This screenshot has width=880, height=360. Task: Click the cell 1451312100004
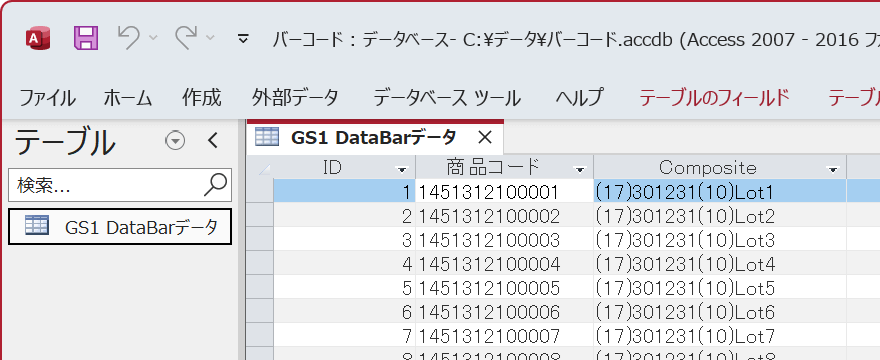tap(505, 263)
